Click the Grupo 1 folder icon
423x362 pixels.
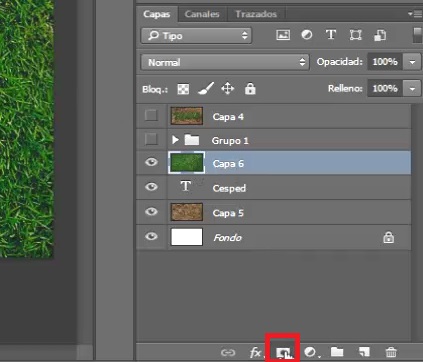(x=192, y=140)
